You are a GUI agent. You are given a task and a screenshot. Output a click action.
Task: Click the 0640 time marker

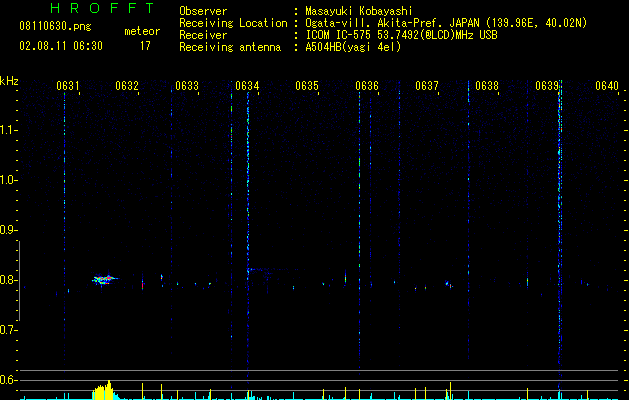[607, 86]
